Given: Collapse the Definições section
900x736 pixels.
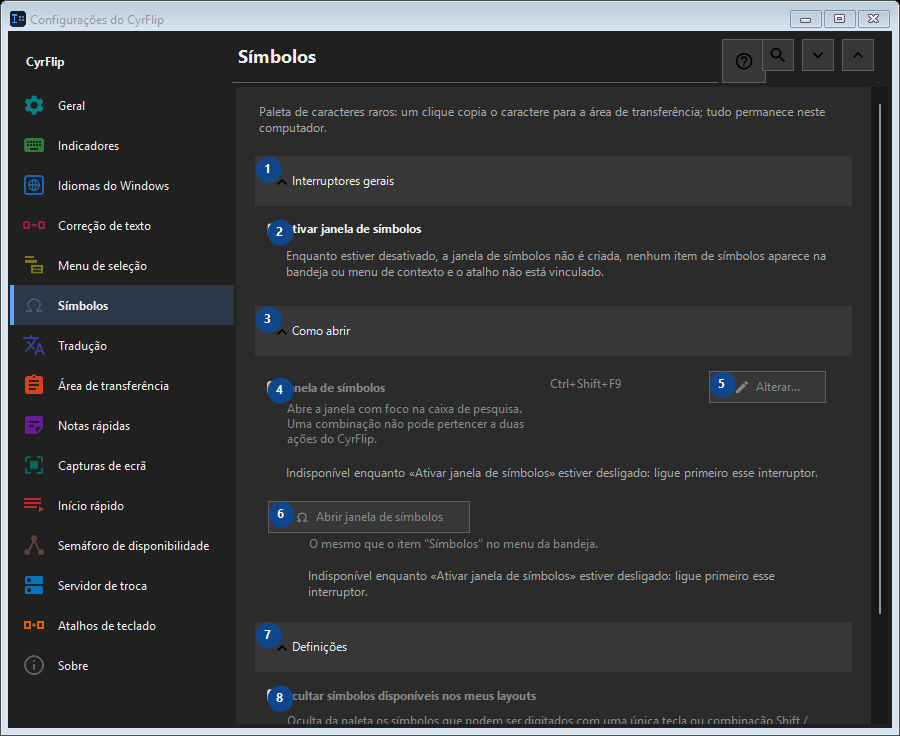Looking at the screenshot, I should [x=553, y=647].
